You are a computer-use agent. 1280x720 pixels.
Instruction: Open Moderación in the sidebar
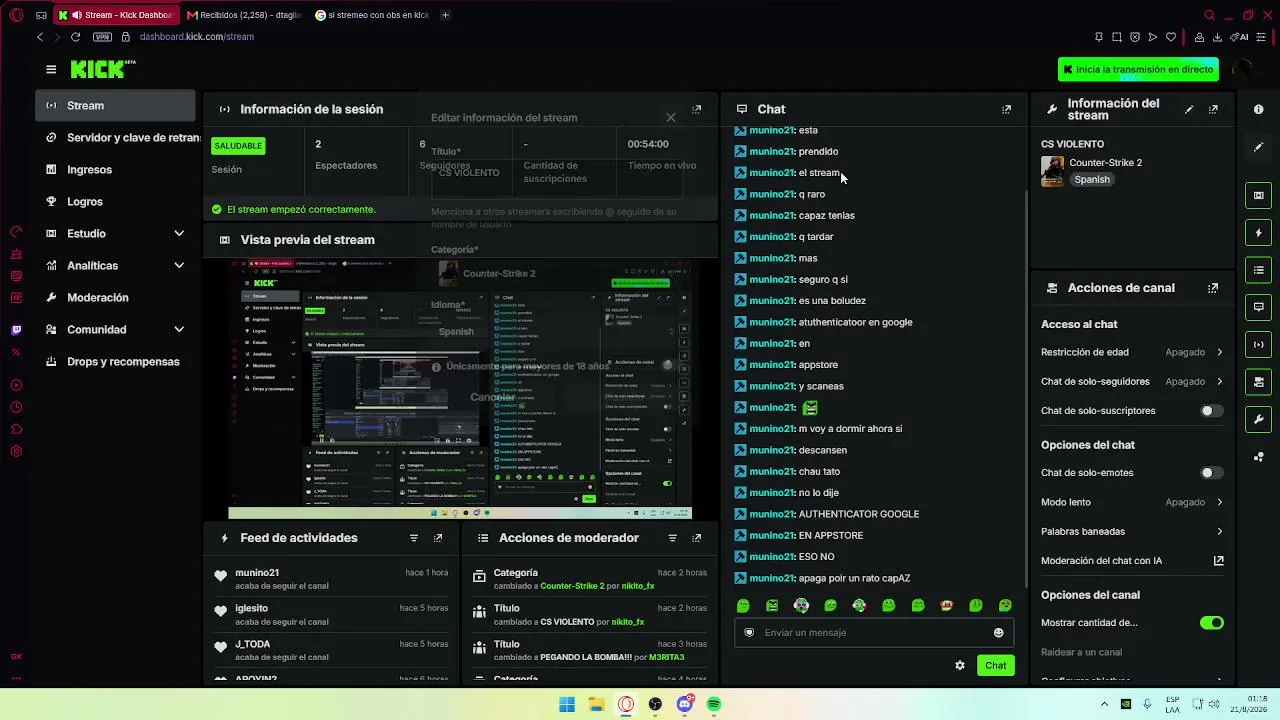click(x=115, y=297)
